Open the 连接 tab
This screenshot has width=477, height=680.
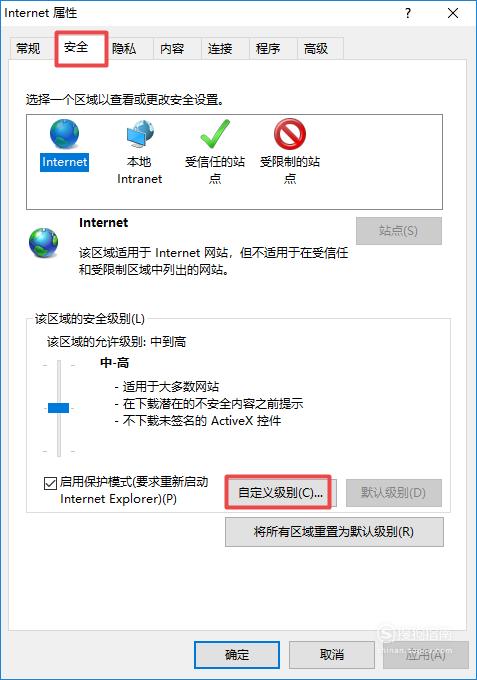220,48
